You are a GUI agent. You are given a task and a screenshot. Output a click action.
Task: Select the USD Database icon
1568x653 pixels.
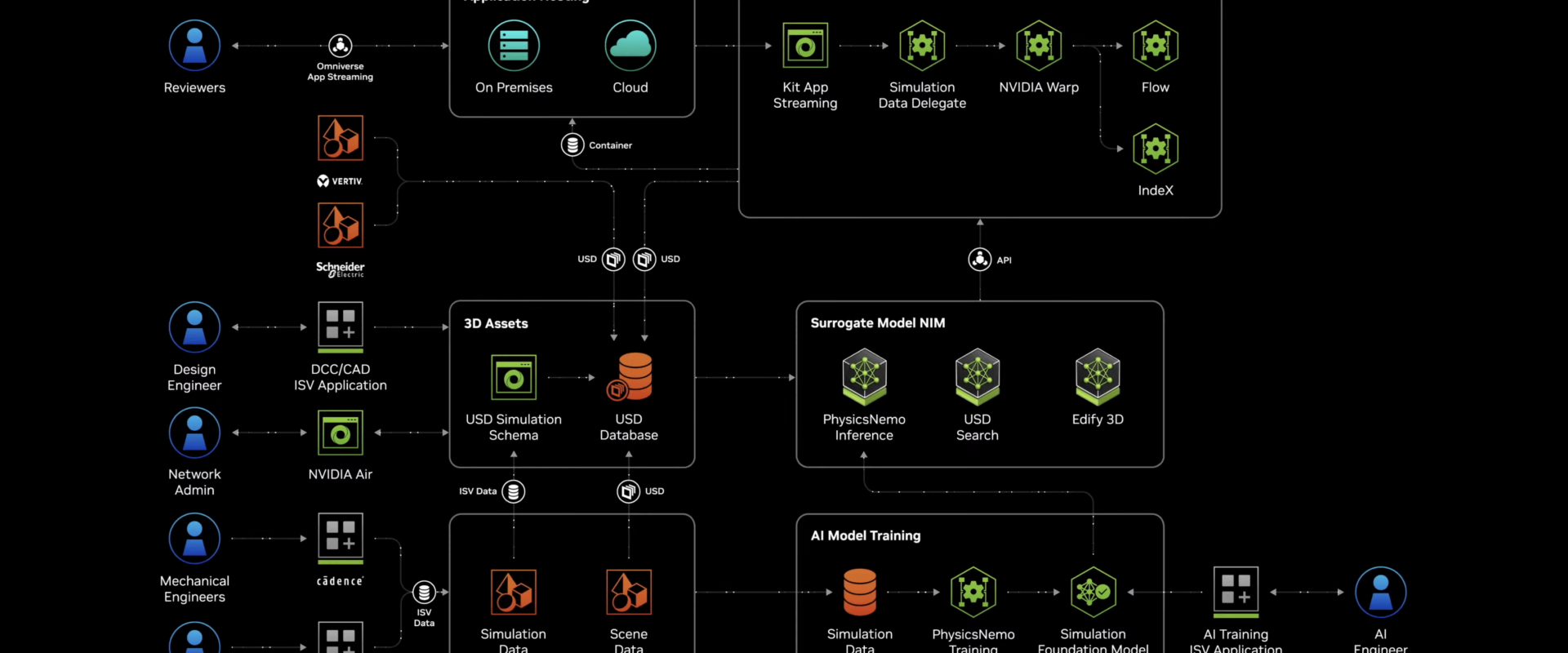click(x=630, y=376)
